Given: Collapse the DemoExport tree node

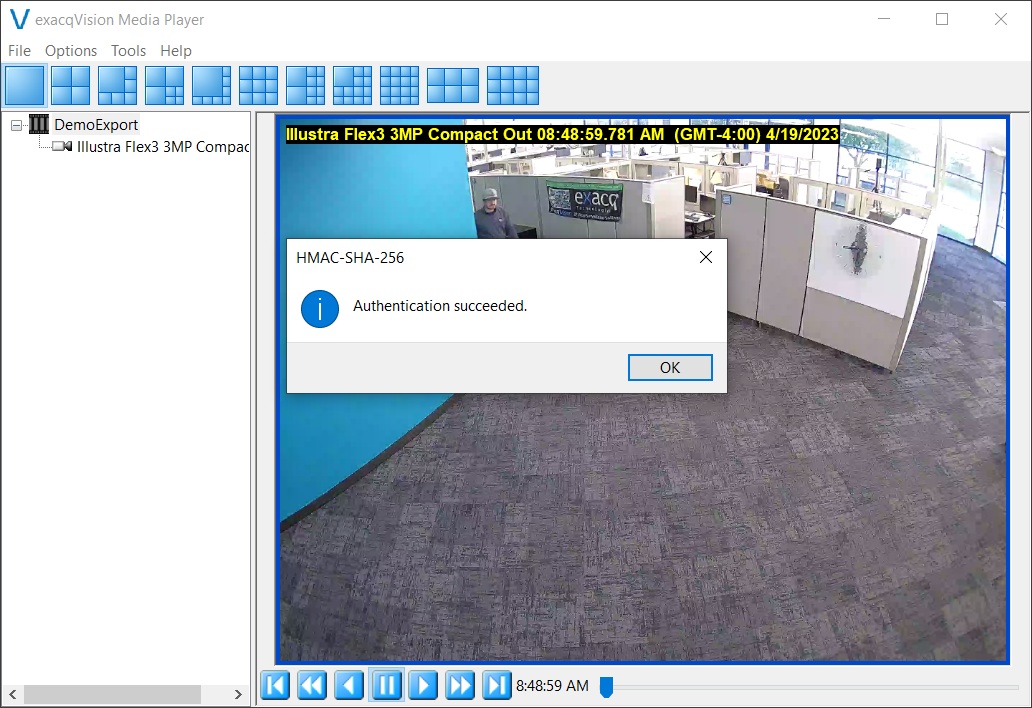Looking at the screenshot, I should pos(16,125).
